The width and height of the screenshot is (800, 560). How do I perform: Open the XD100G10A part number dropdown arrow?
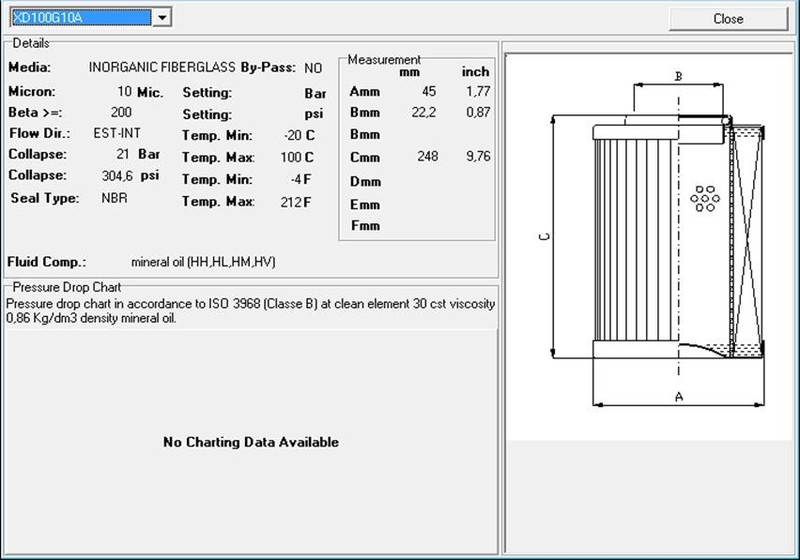pyautogui.click(x=163, y=17)
